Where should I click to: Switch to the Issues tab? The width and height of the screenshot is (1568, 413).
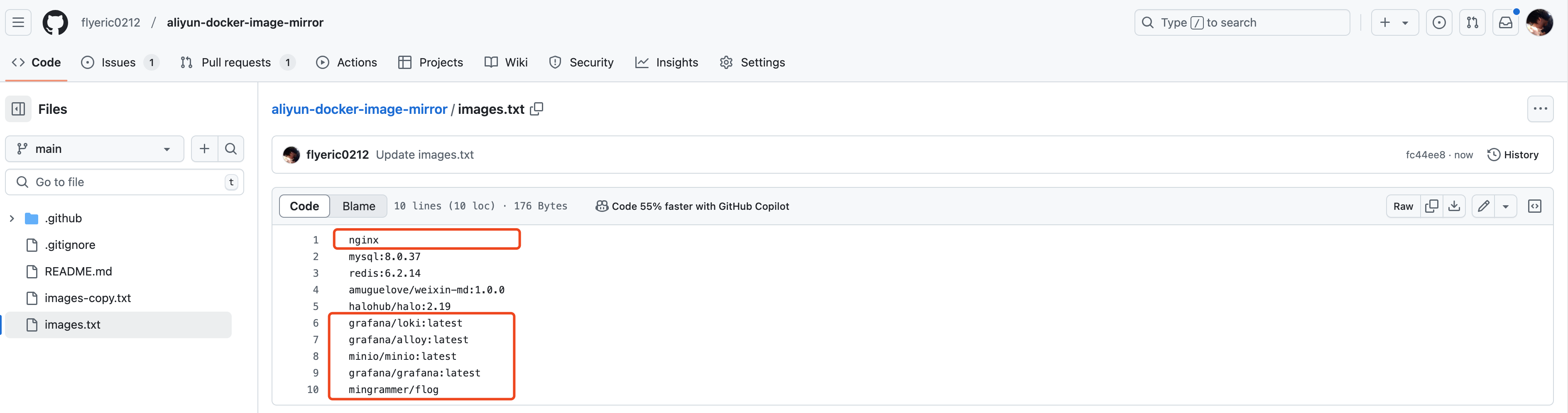pos(120,62)
